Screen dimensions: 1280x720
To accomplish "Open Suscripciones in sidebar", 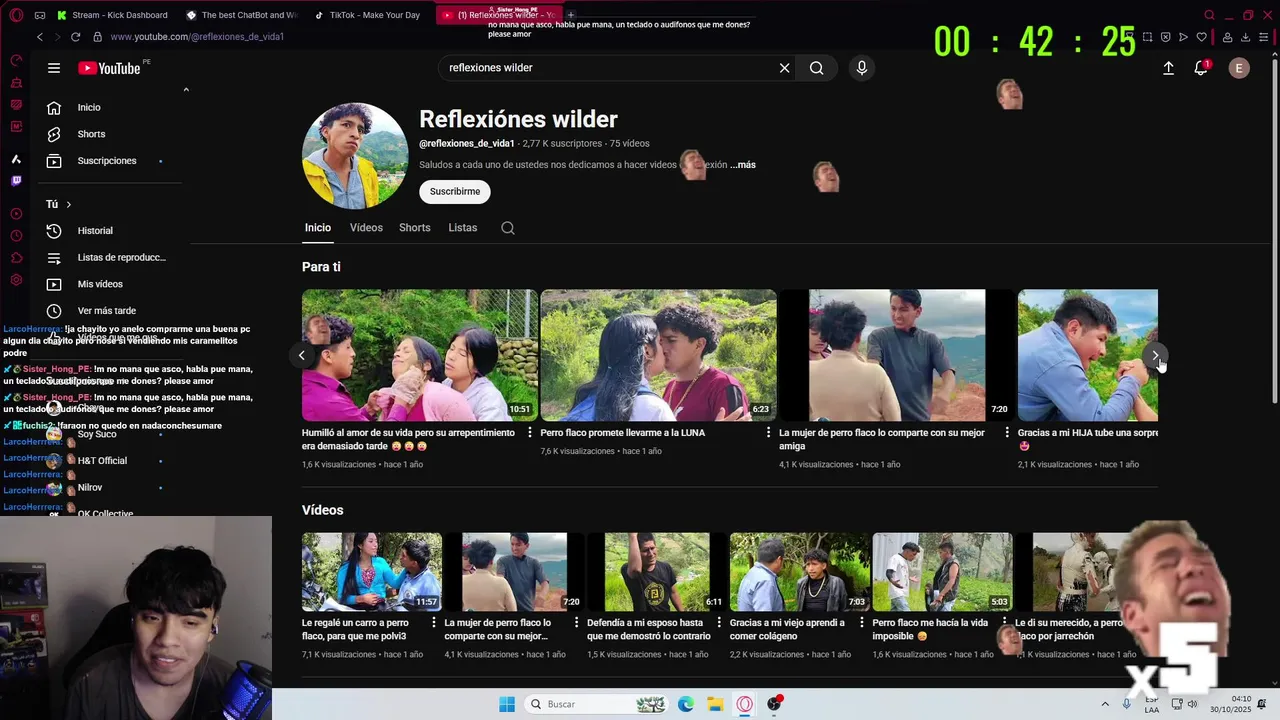I will point(108,161).
